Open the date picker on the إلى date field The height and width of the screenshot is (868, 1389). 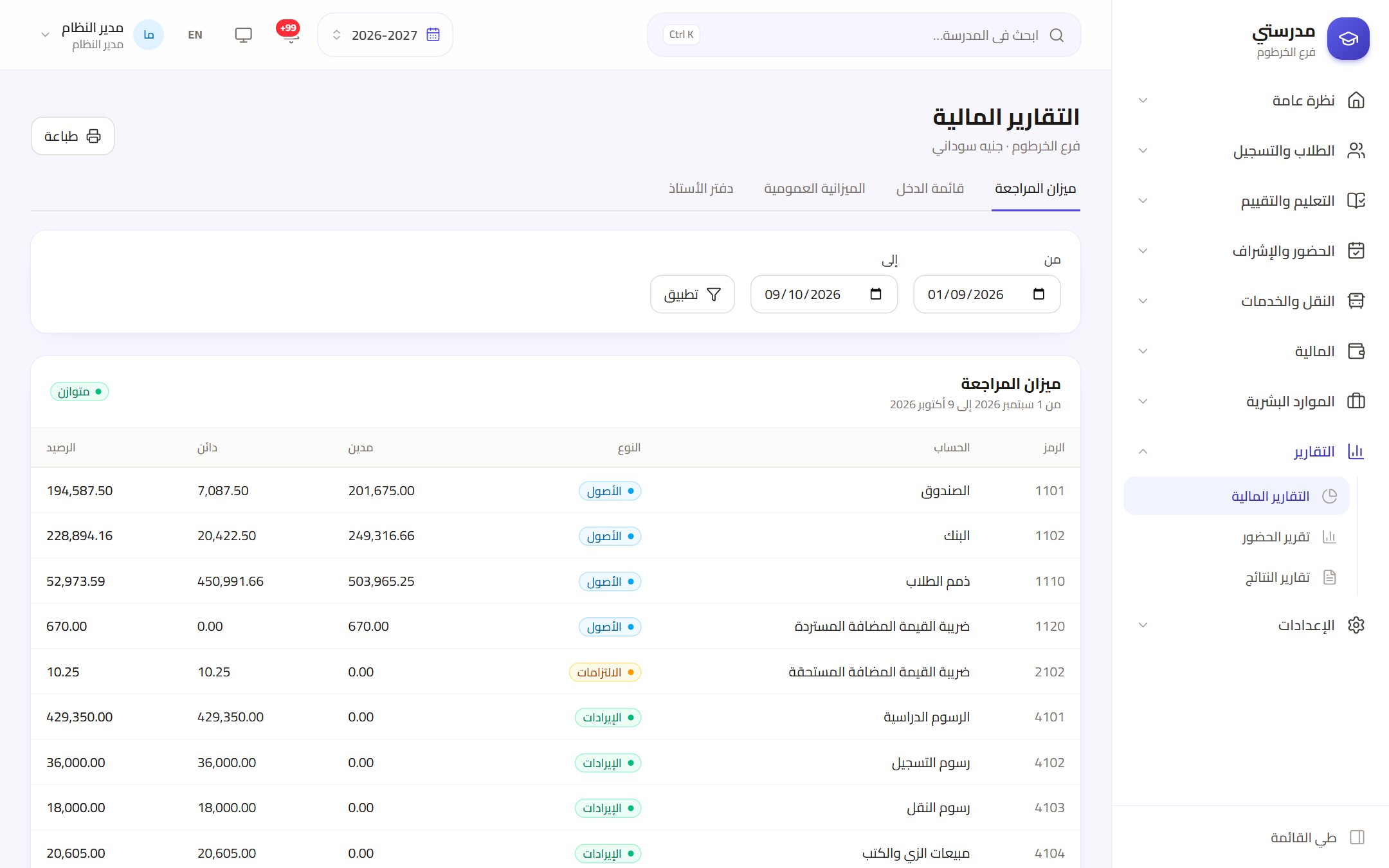pos(875,294)
